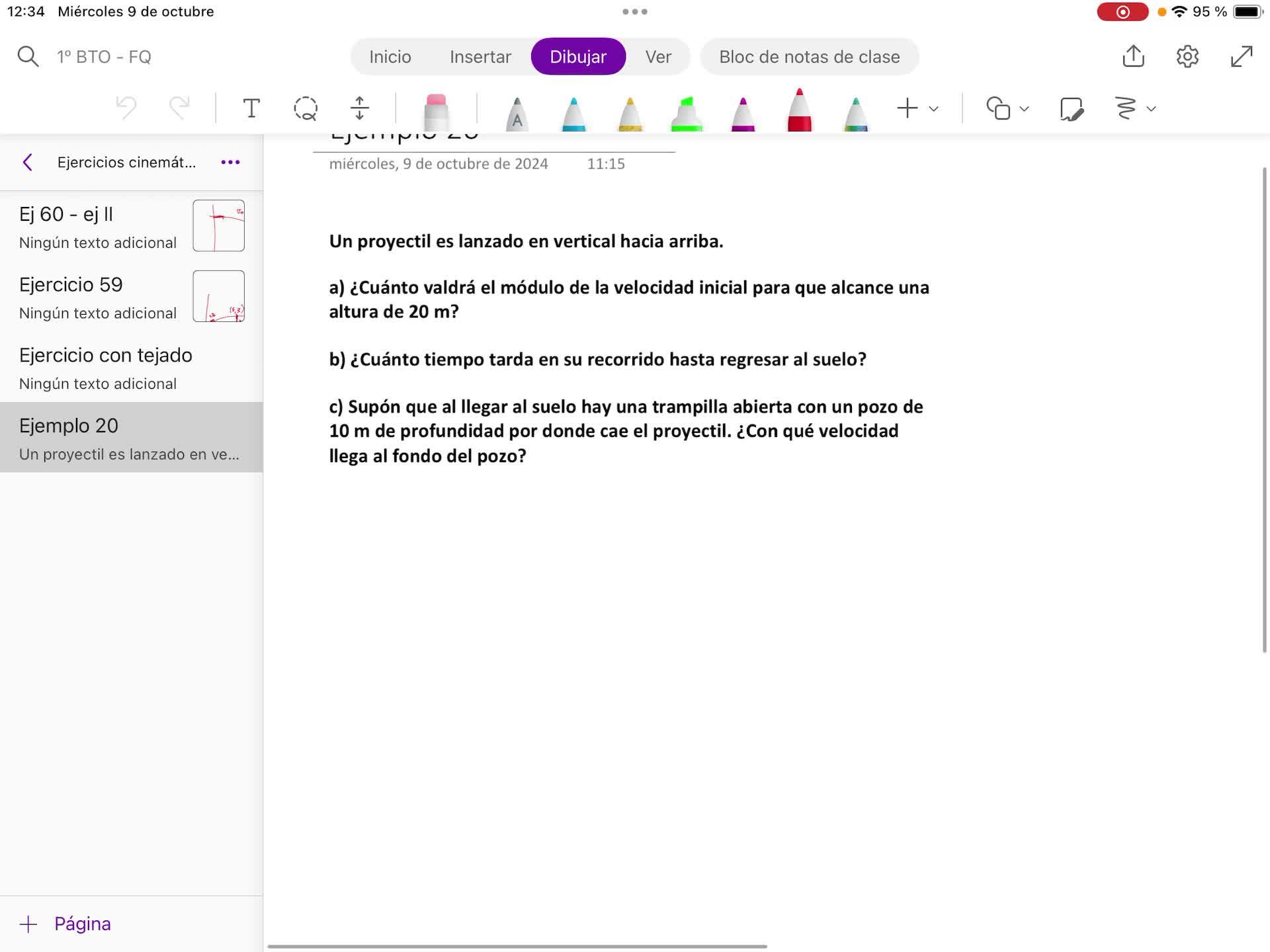
Task: Expand the add pen dropdown chevron
Action: (934, 108)
